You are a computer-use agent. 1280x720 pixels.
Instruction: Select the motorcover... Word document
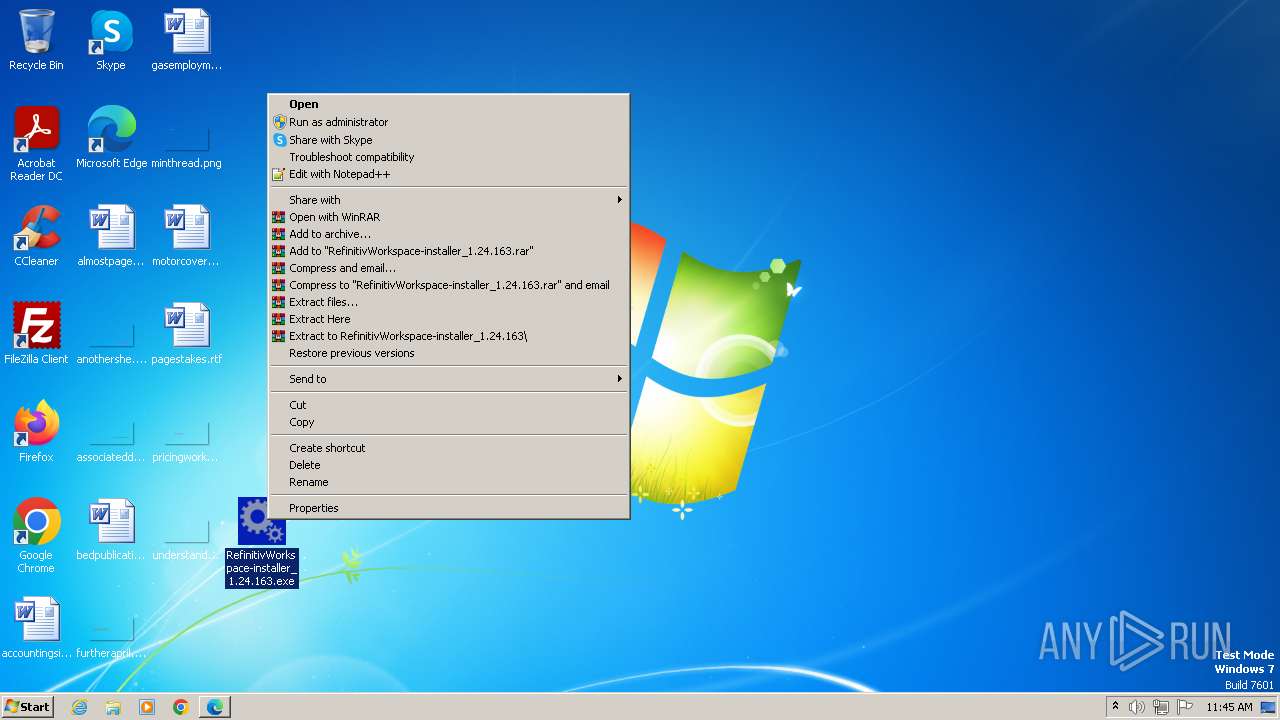click(186, 235)
